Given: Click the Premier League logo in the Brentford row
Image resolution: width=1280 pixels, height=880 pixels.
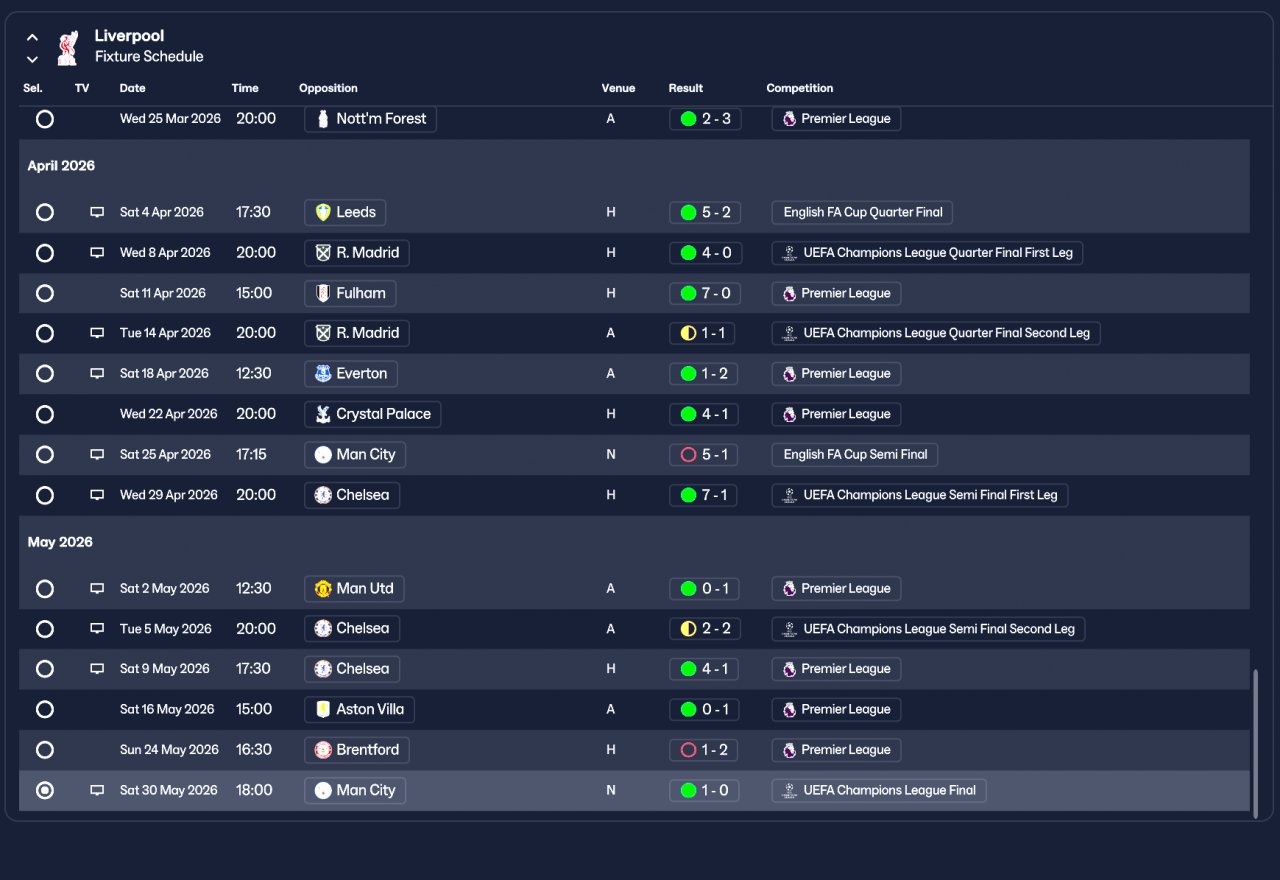Looking at the screenshot, I should click(790, 750).
